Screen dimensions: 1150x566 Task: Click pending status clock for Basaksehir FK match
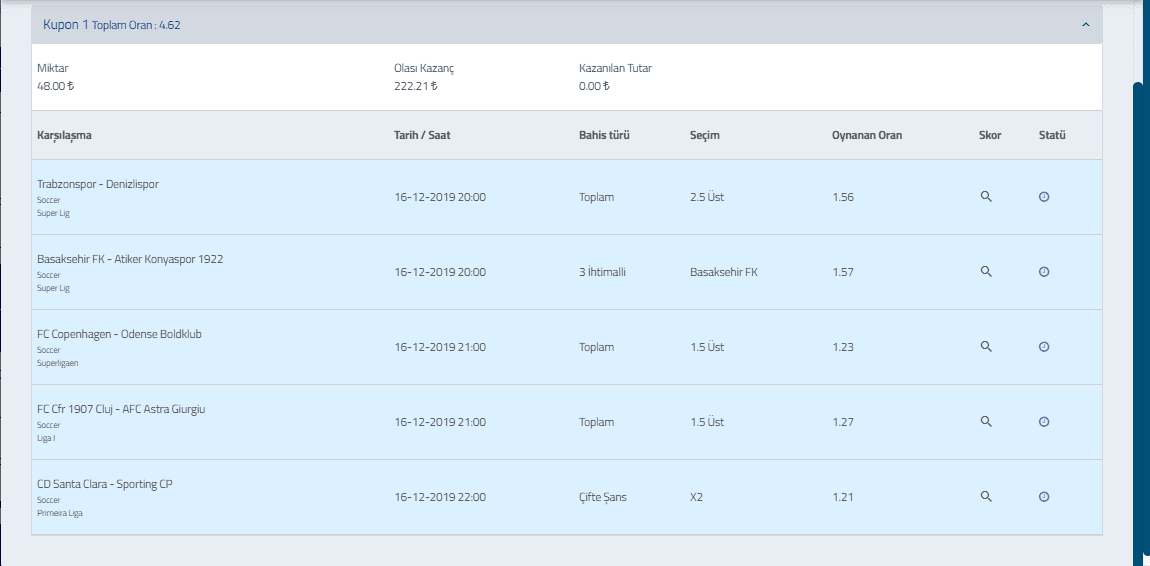1044,271
